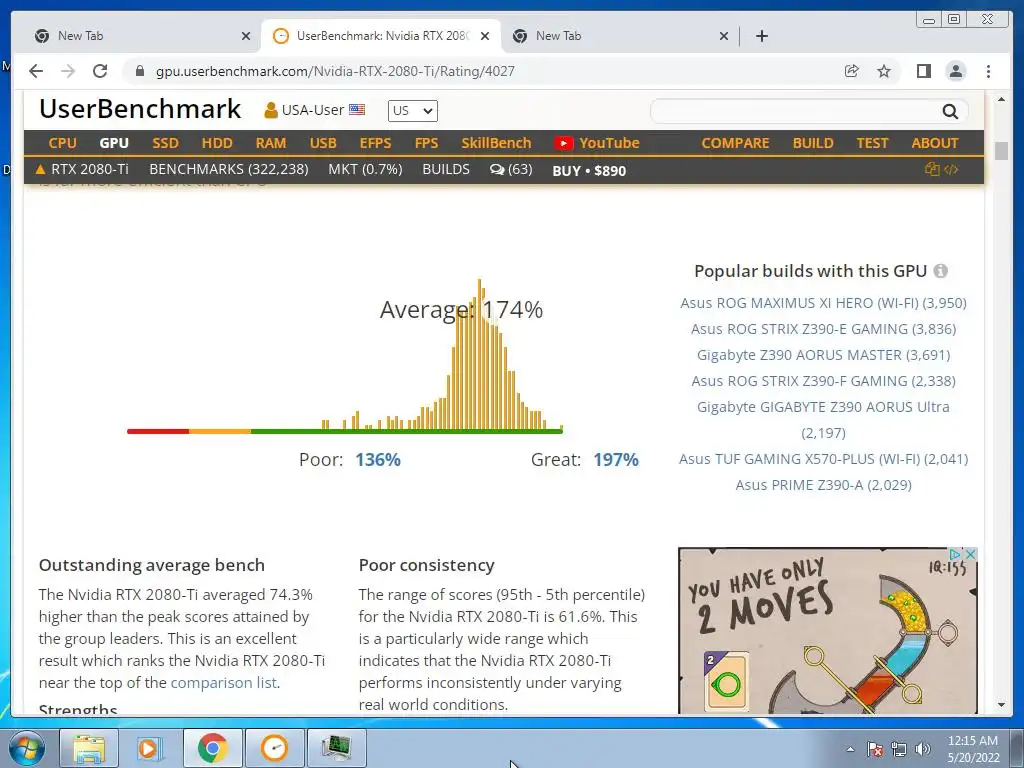Click ABOUT in navigation bar
This screenshot has height=768, width=1024.
[935, 143]
